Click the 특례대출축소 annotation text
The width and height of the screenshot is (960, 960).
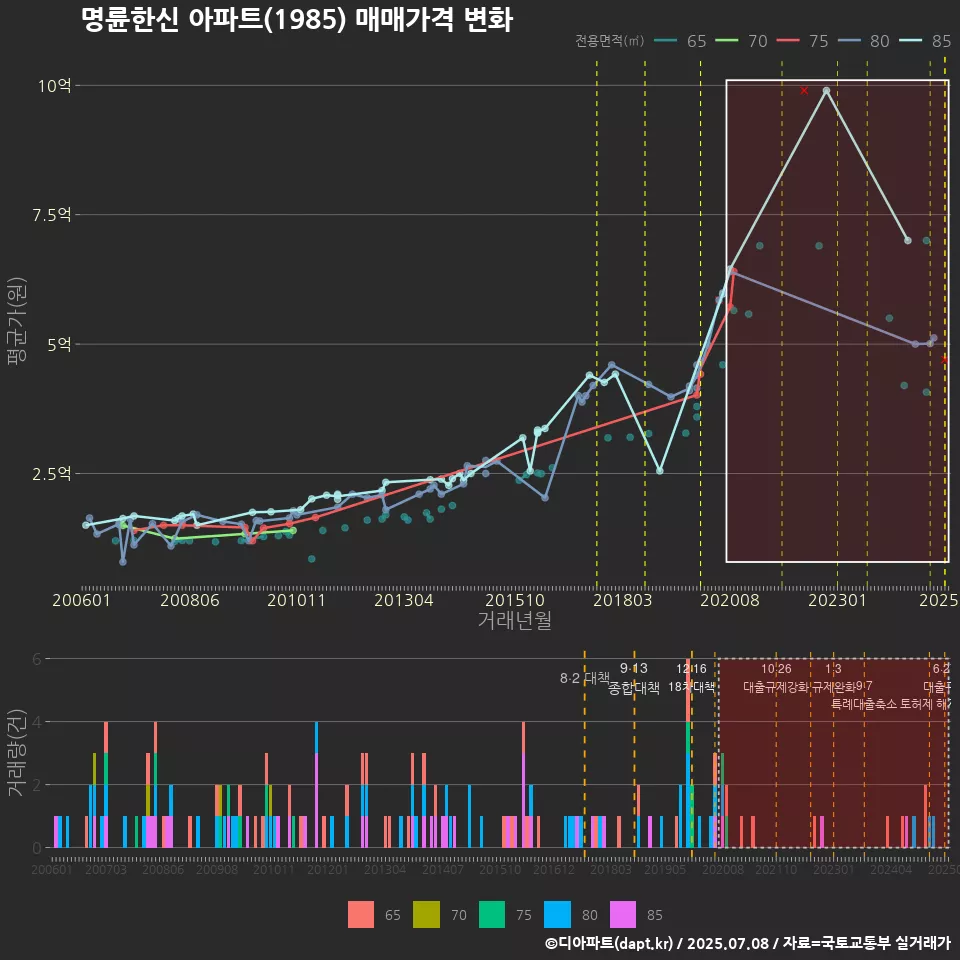pos(864,704)
